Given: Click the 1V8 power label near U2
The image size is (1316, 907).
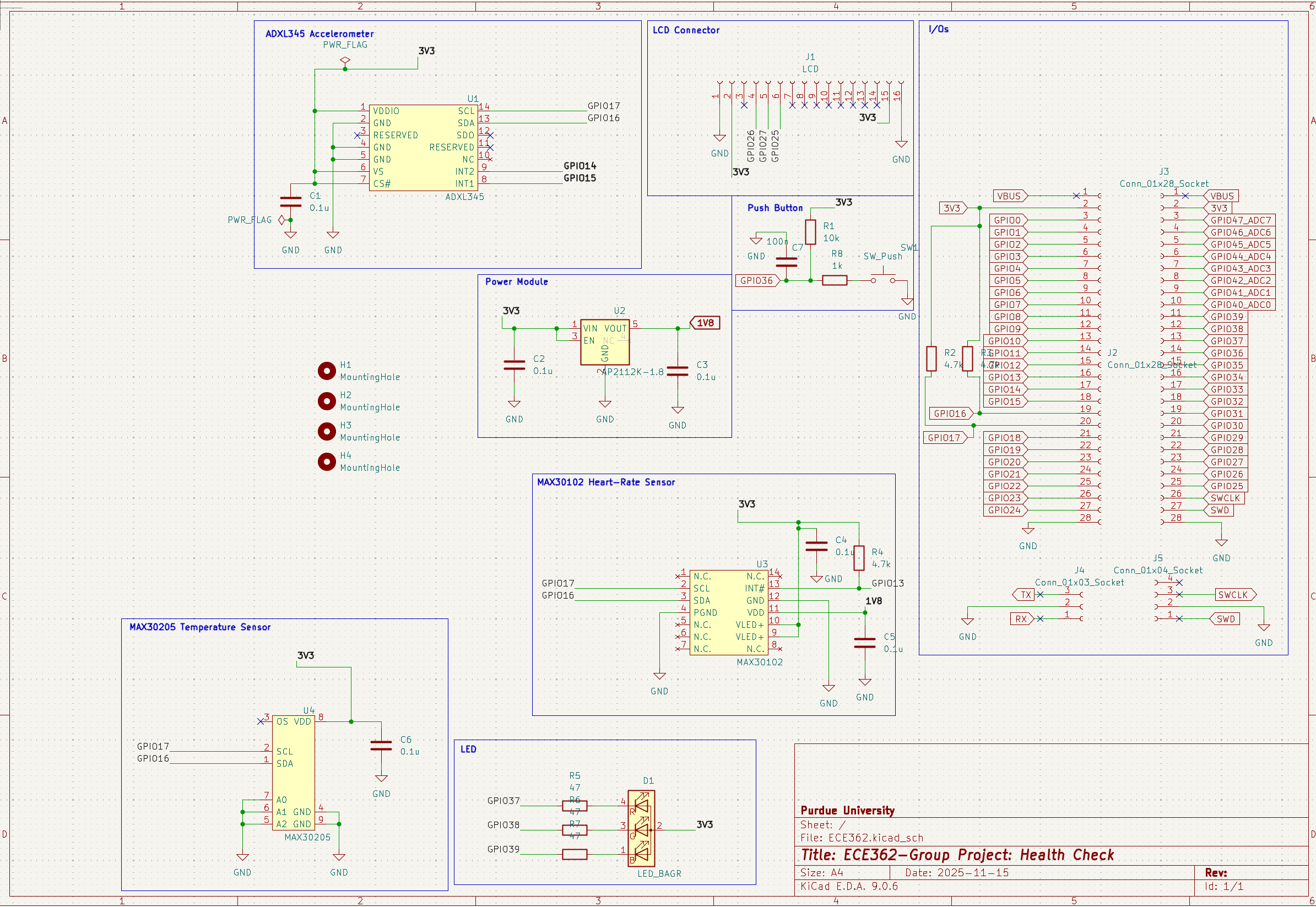Looking at the screenshot, I should [706, 322].
